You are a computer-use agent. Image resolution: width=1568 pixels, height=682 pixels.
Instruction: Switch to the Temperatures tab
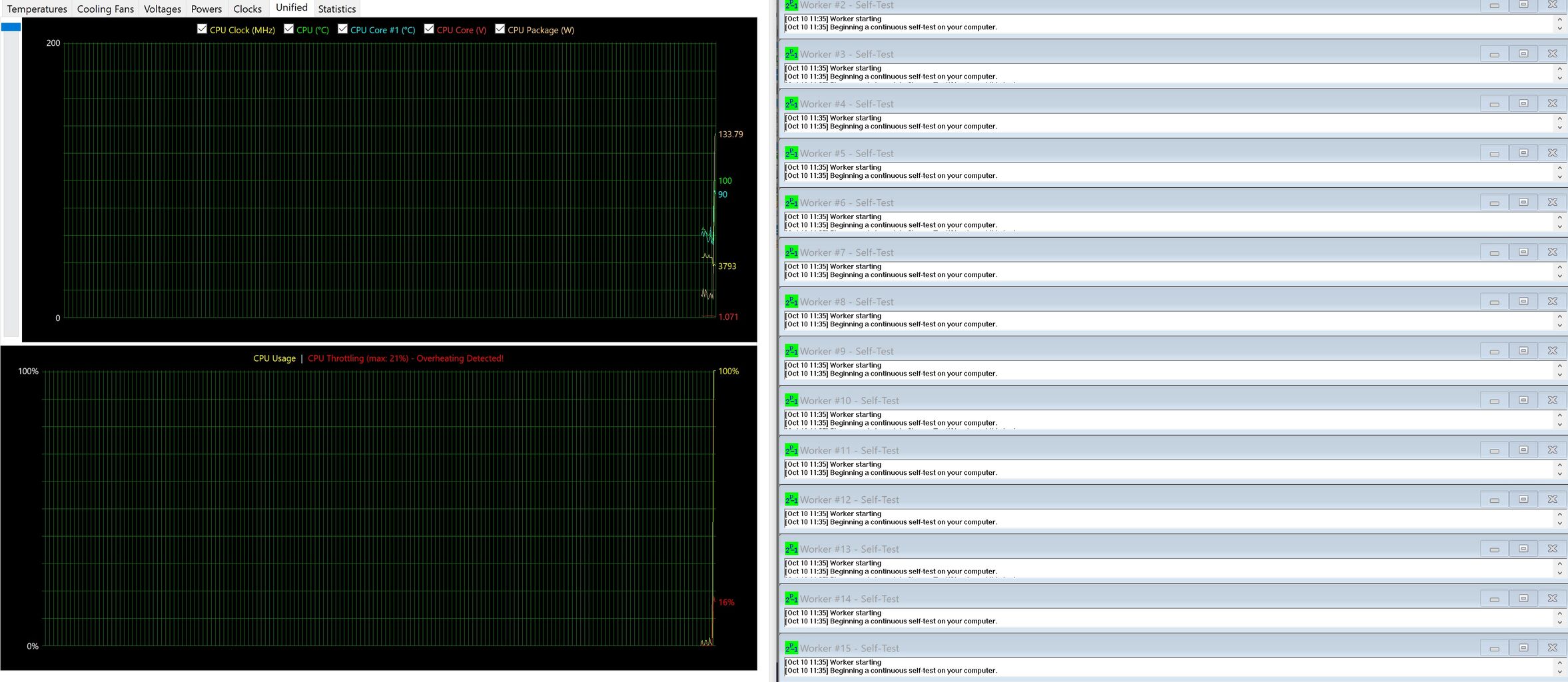[37, 9]
